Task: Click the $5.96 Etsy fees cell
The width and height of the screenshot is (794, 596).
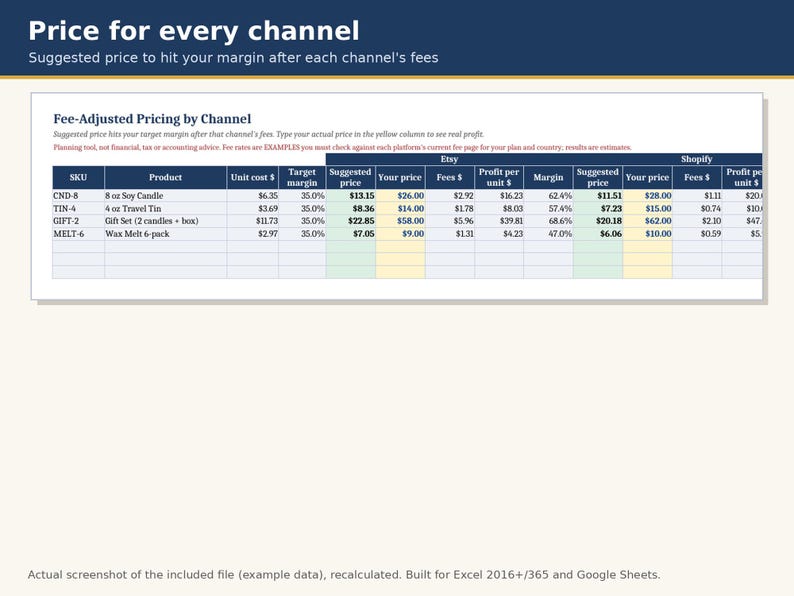Action: (450, 221)
